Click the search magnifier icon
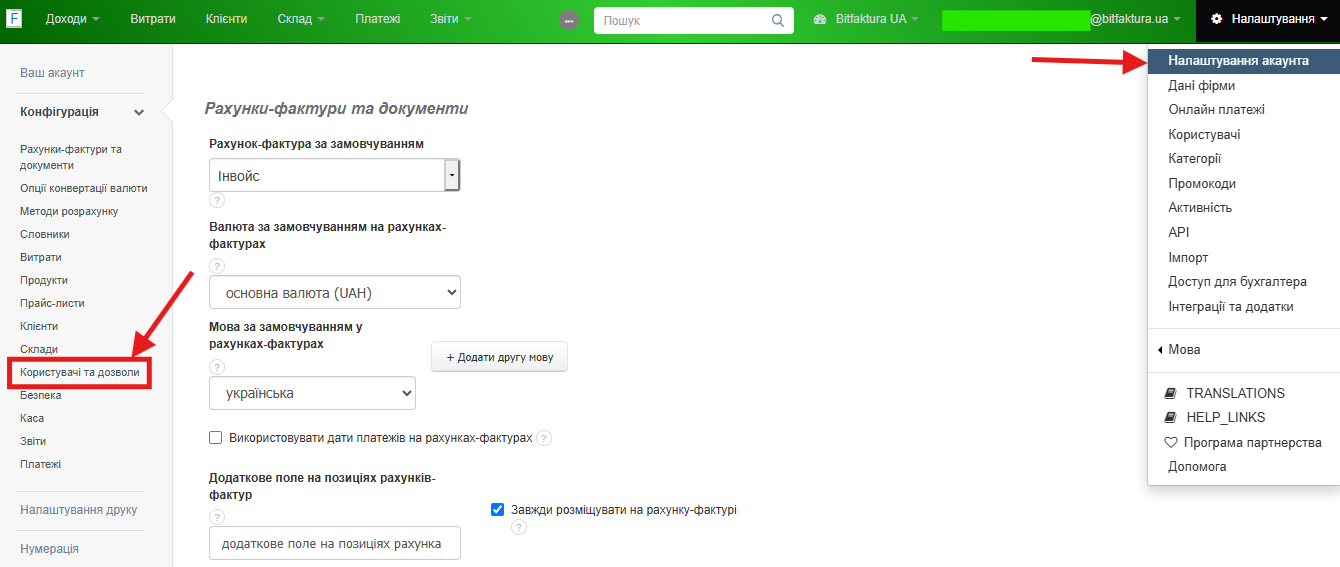Screen dimensions: 1340x567 778,20
